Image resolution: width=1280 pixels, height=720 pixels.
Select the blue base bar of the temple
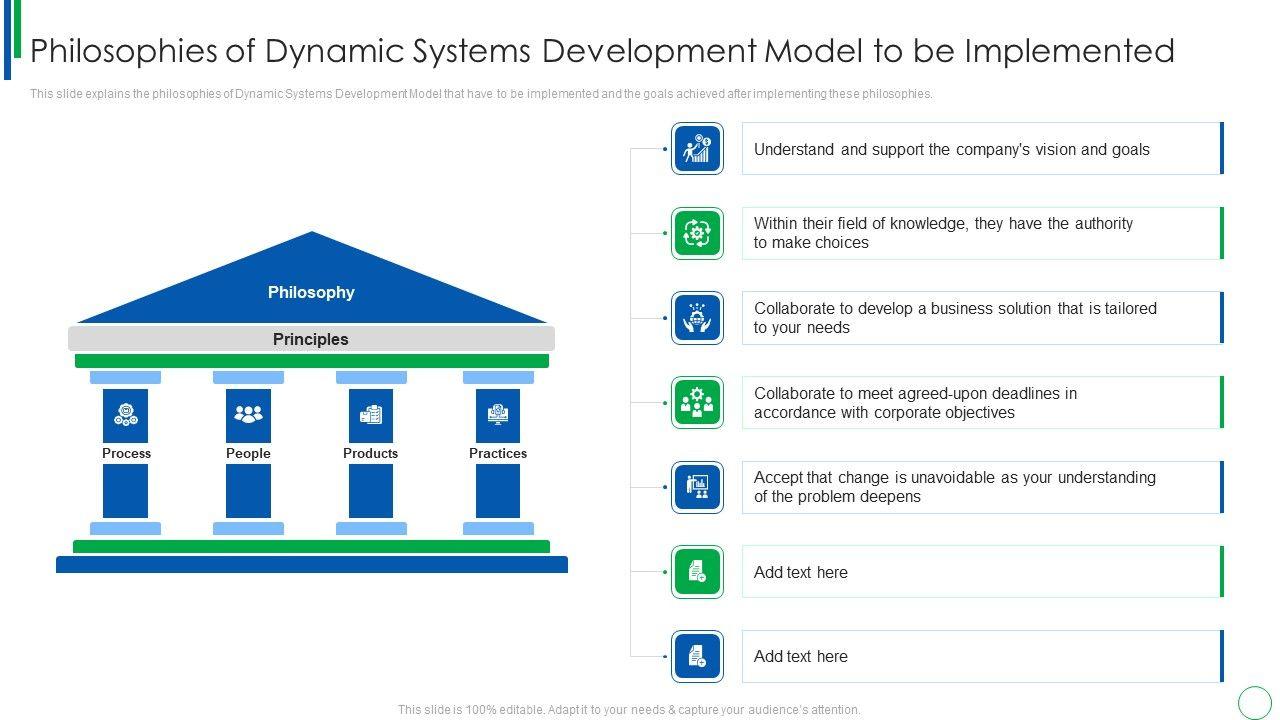coord(311,565)
